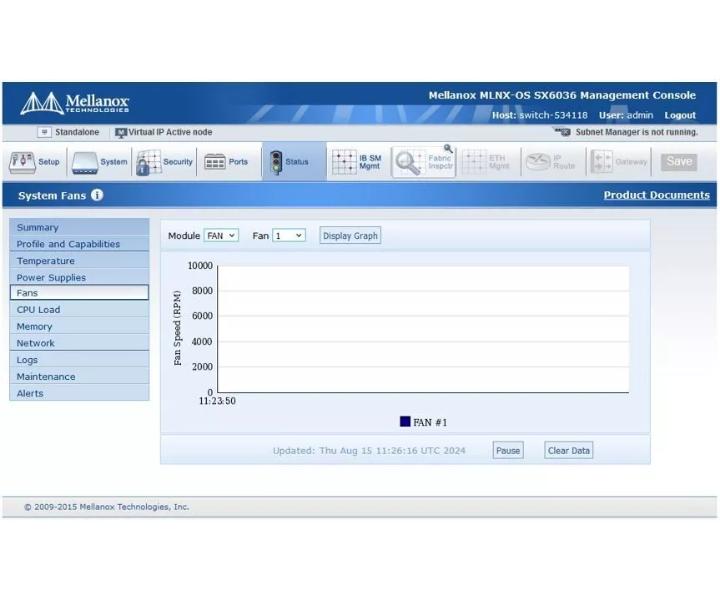
Task: Expand the Fan number dropdown
Action: click(x=288, y=236)
